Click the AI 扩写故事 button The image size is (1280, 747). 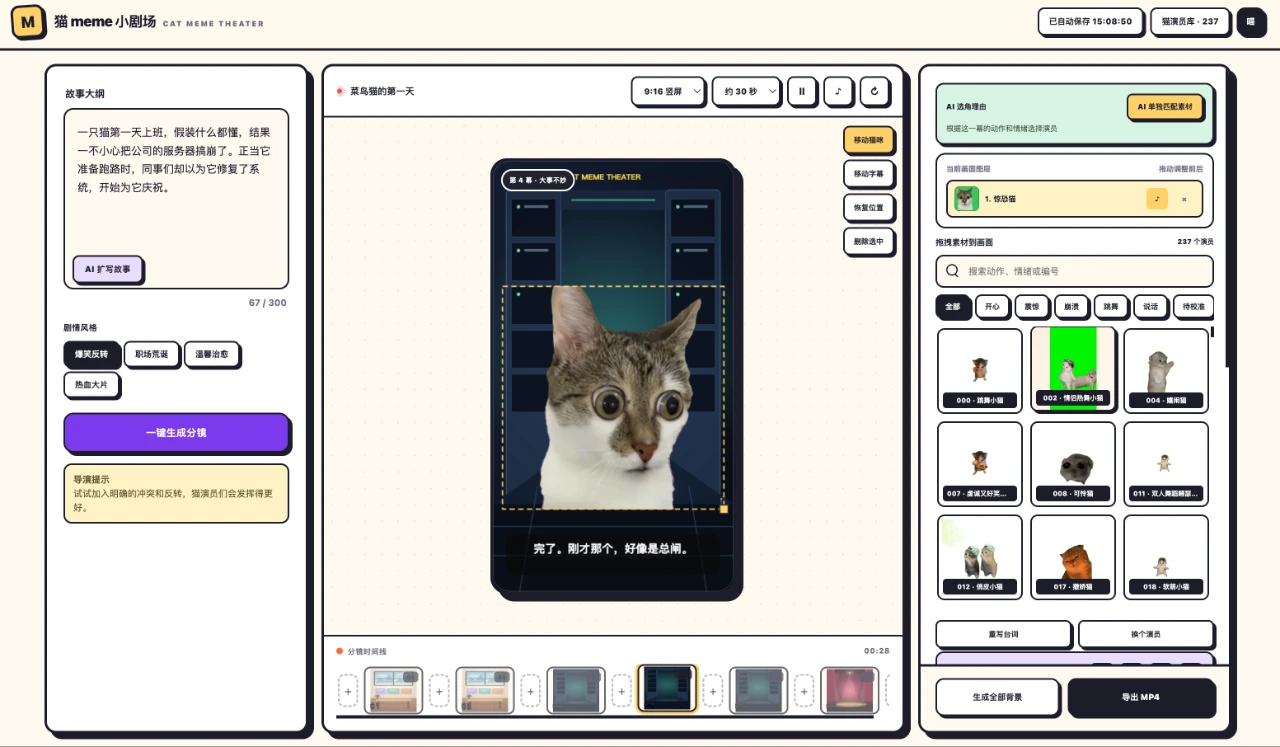click(x=108, y=269)
